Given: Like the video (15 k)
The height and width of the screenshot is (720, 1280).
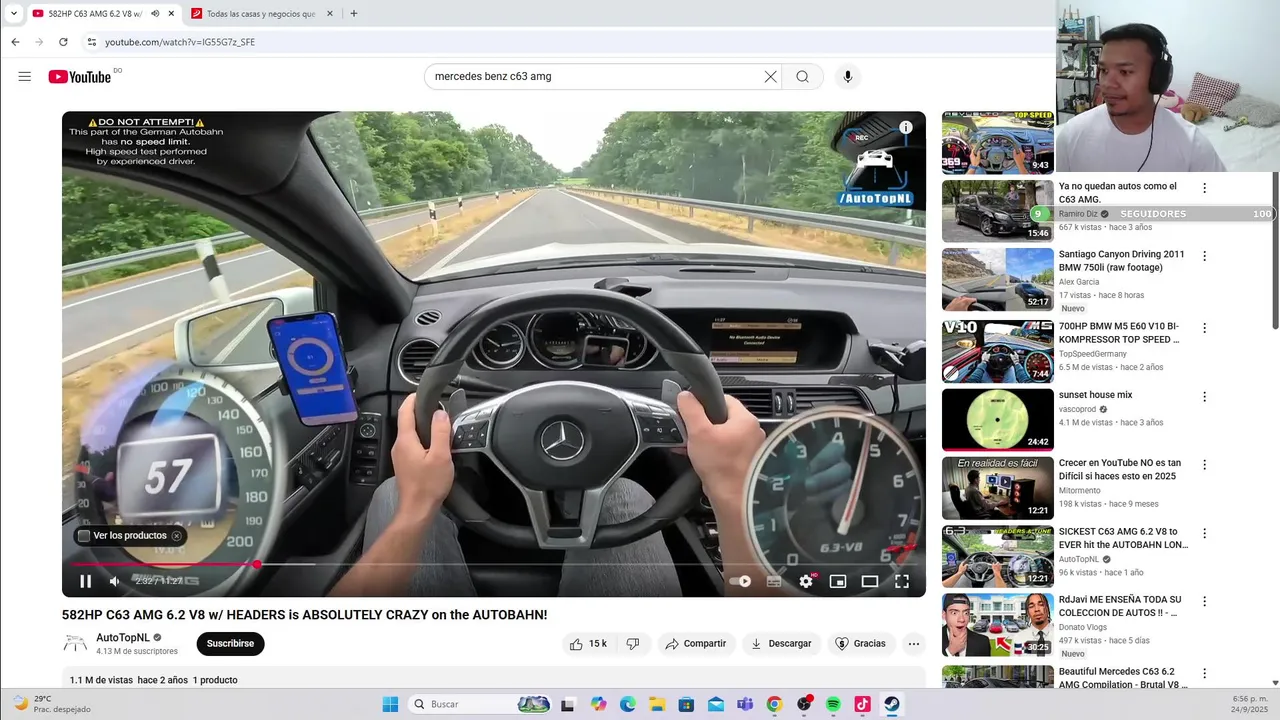Looking at the screenshot, I should tap(589, 644).
